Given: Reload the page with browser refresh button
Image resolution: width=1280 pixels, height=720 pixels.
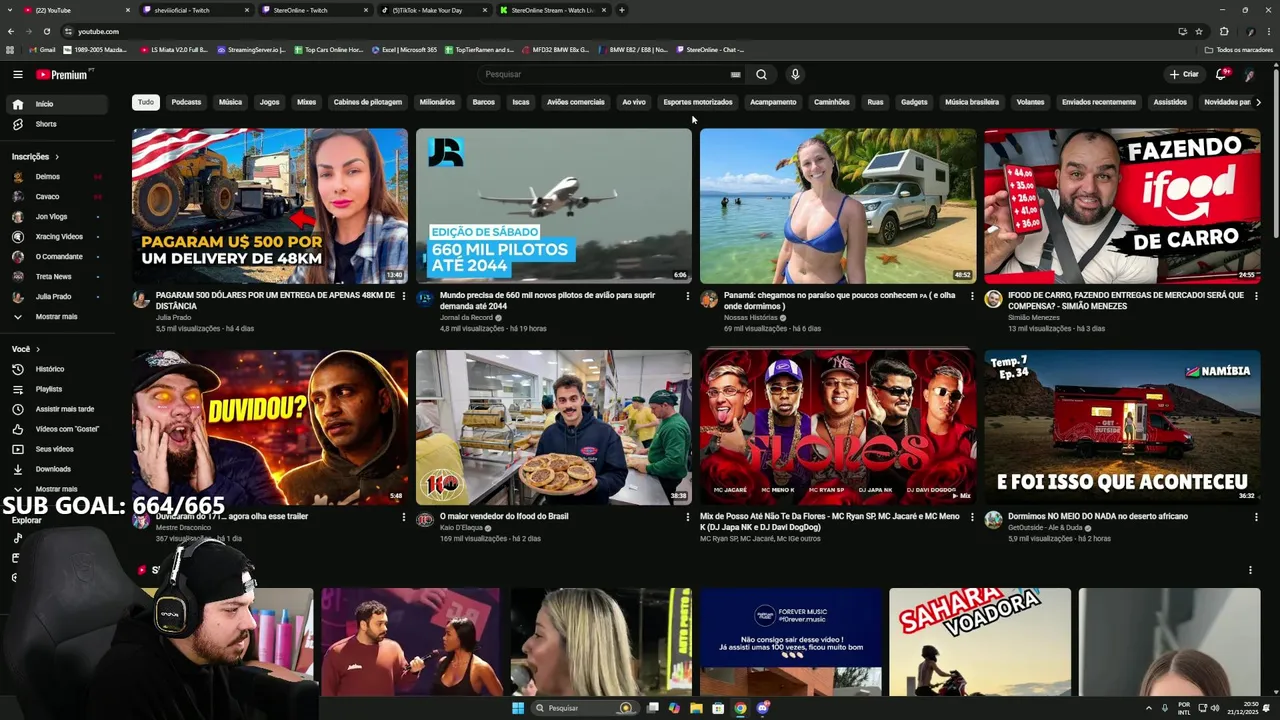Looking at the screenshot, I should (46, 31).
